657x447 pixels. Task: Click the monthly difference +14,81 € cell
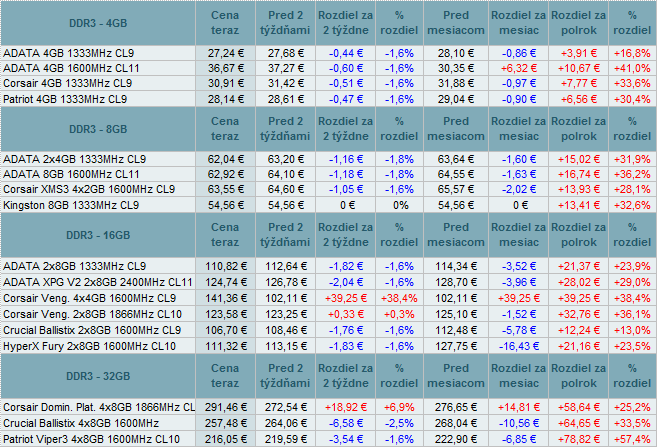coord(519,407)
